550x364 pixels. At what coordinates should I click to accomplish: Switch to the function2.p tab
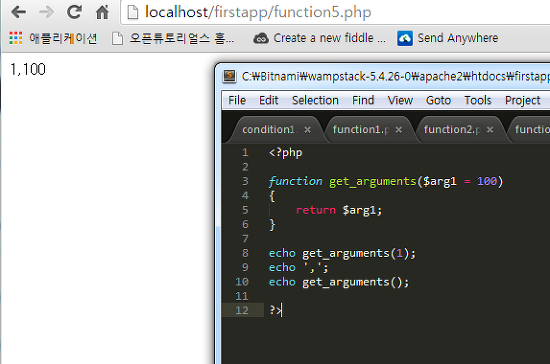[452, 129]
